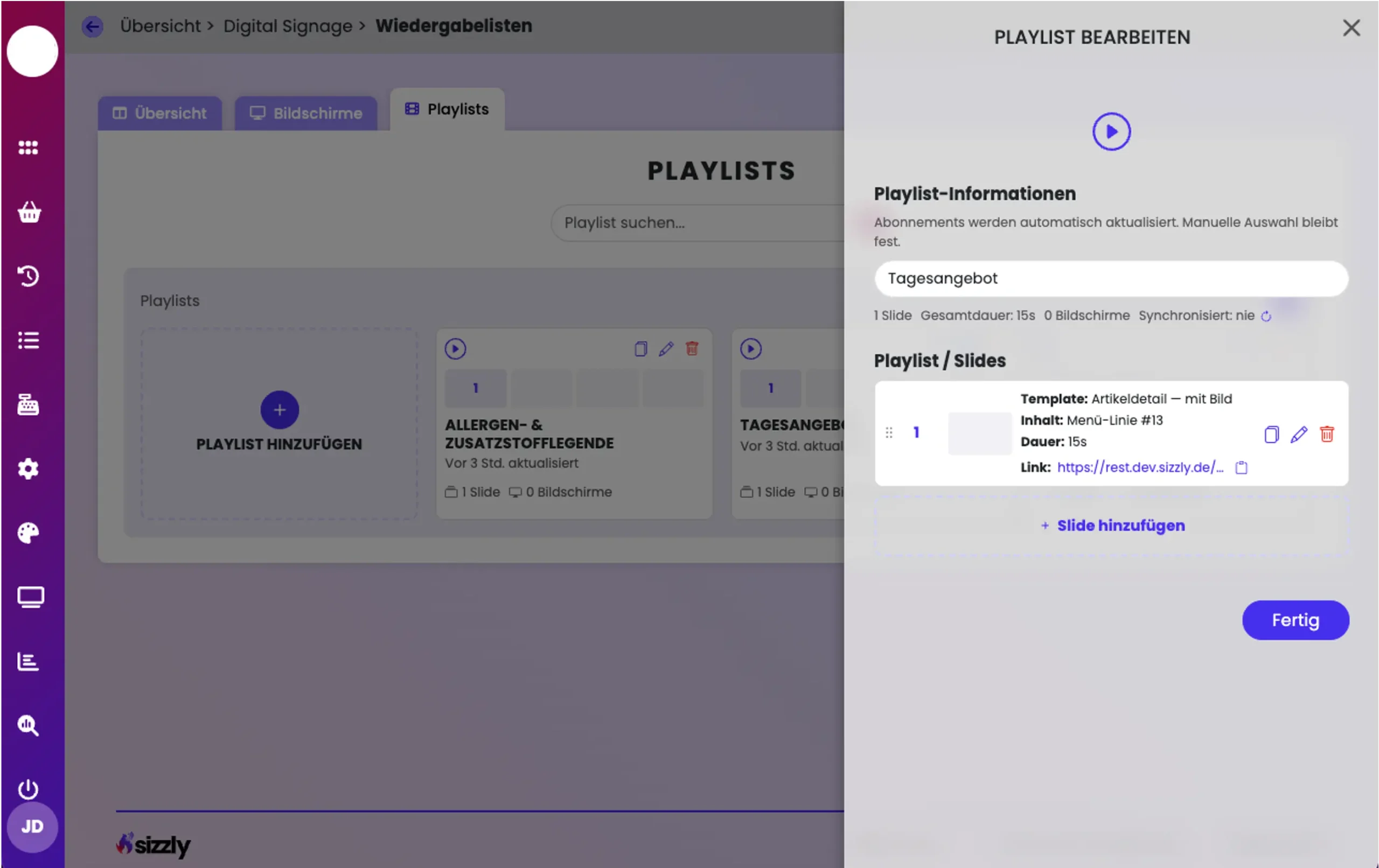Edit slide 1 with pencil icon
1379x868 pixels.
pyautogui.click(x=1299, y=435)
